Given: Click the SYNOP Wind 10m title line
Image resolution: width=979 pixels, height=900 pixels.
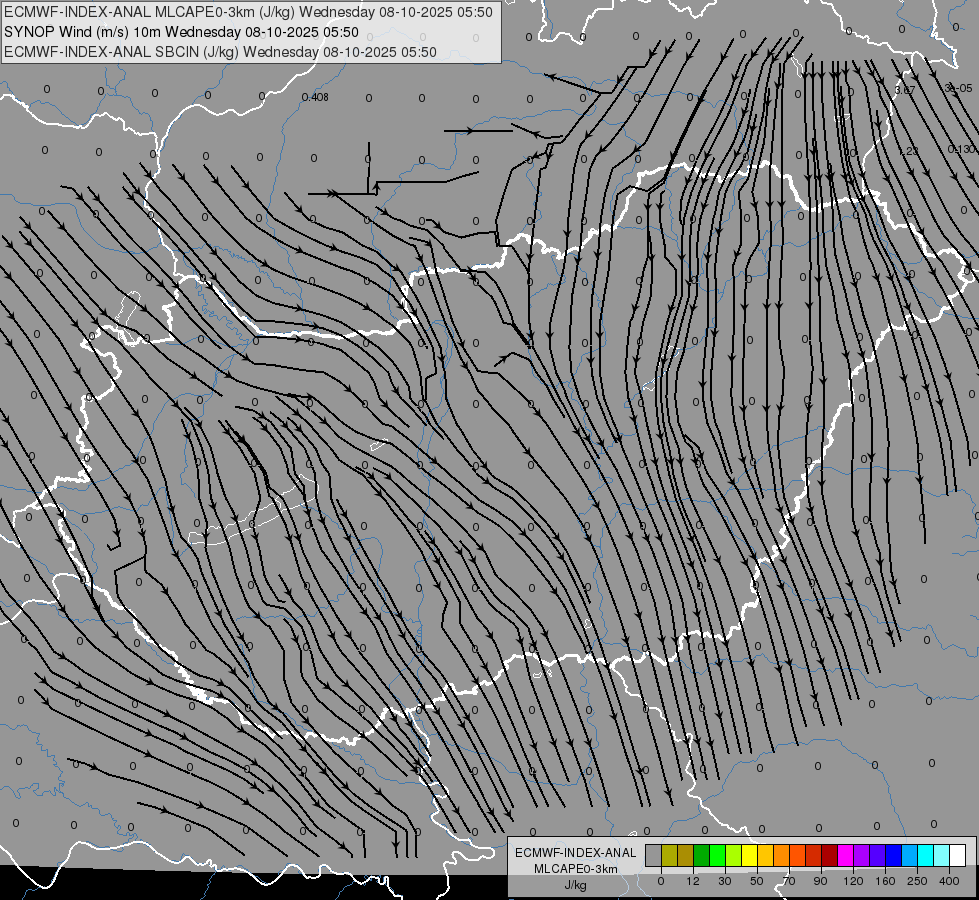Looking at the screenshot, I should coord(181,32).
